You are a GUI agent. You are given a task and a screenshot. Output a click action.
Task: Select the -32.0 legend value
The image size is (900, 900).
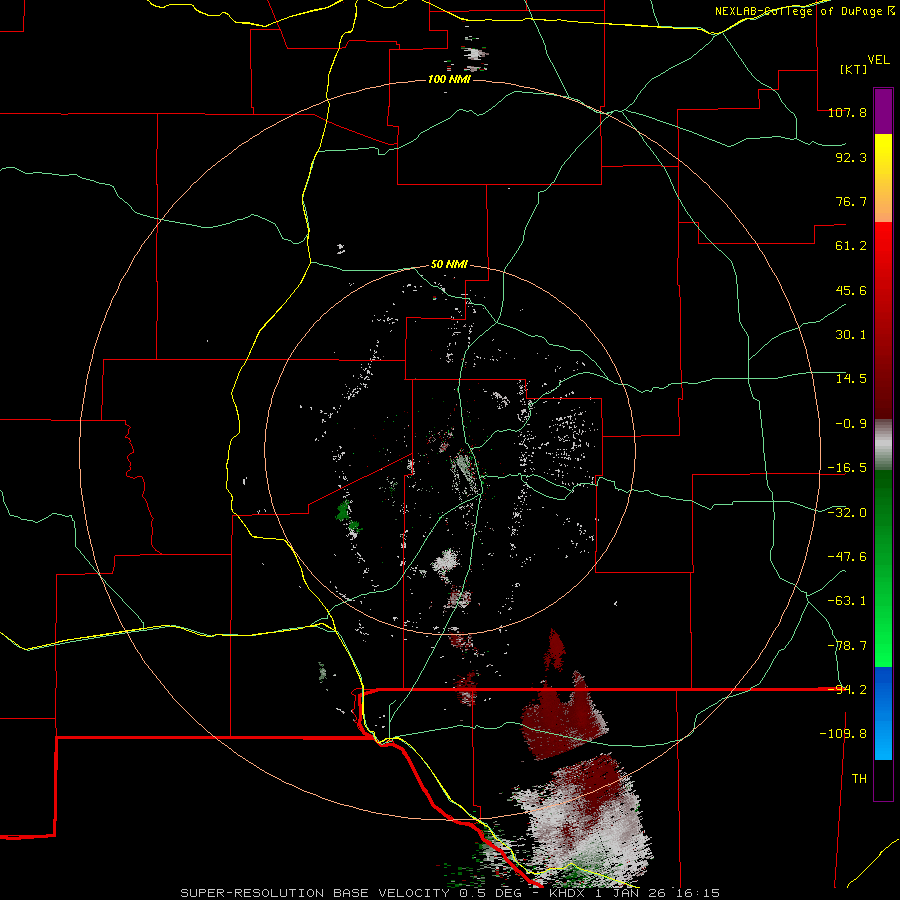[847, 513]
